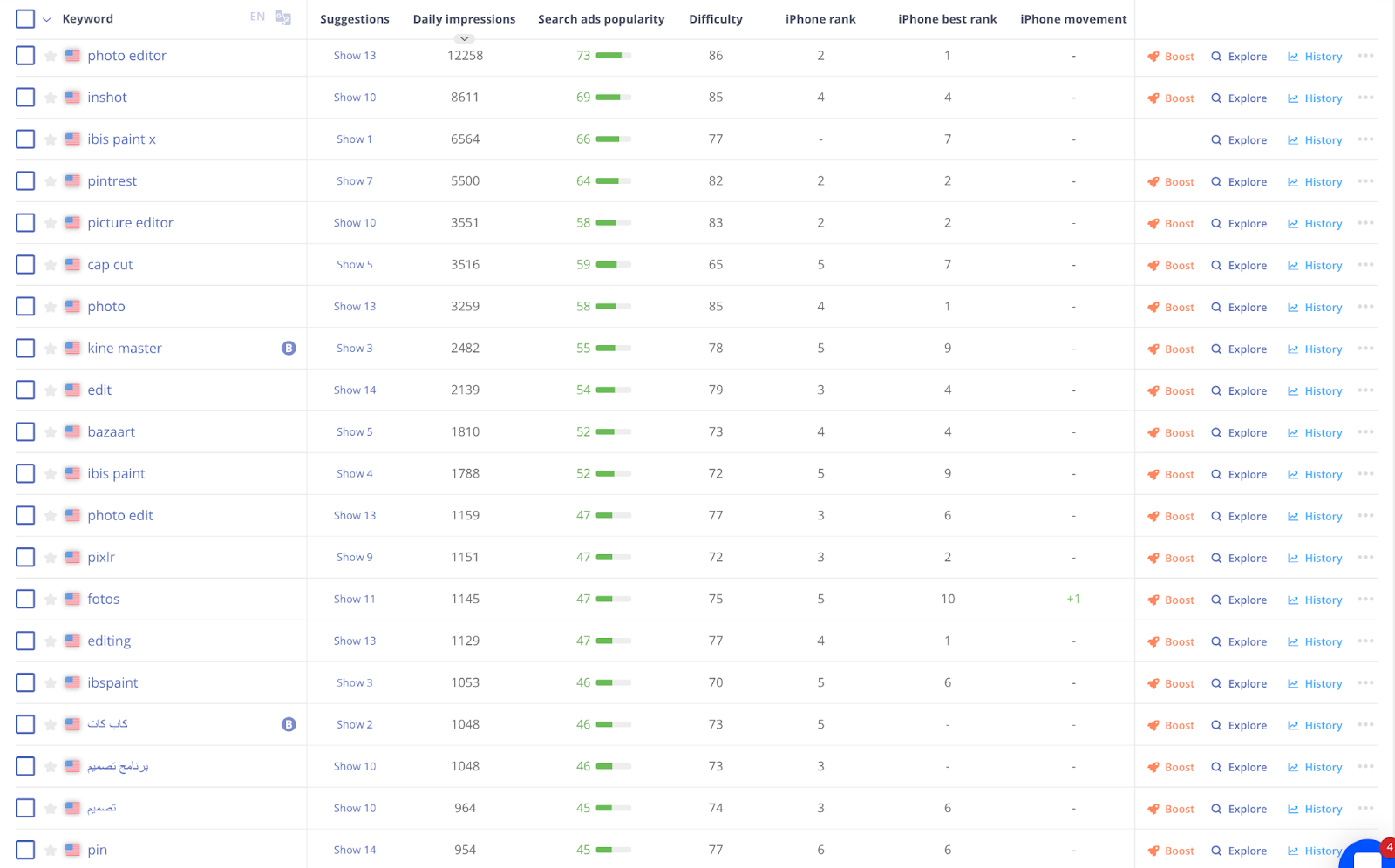Image resolution: width=1395 pixels, height=868 pixels.
Task: Sort by Suggestions column header
Action: point(355,19)
